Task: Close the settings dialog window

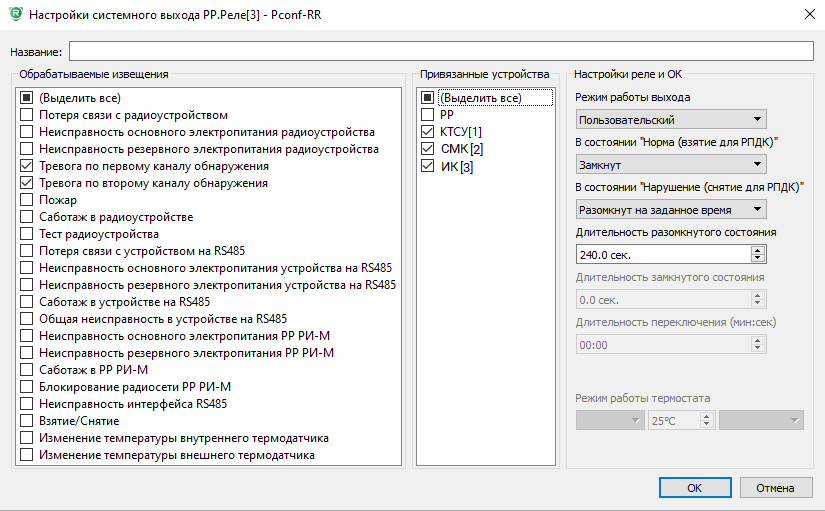Action: (807, 14)
